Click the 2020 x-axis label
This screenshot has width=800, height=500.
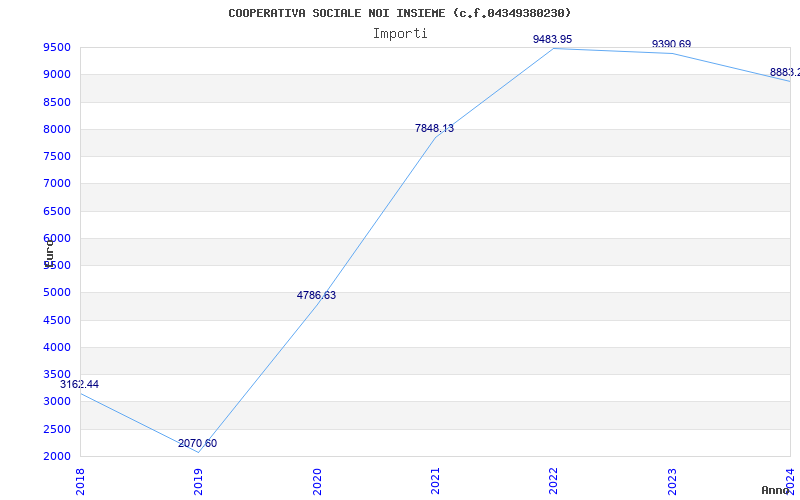coord(317,482)
